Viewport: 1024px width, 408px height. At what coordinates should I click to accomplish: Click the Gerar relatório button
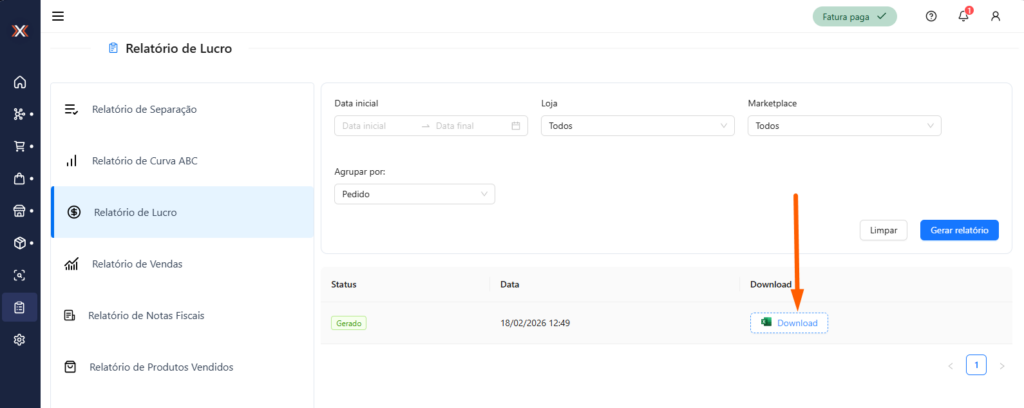958,230
